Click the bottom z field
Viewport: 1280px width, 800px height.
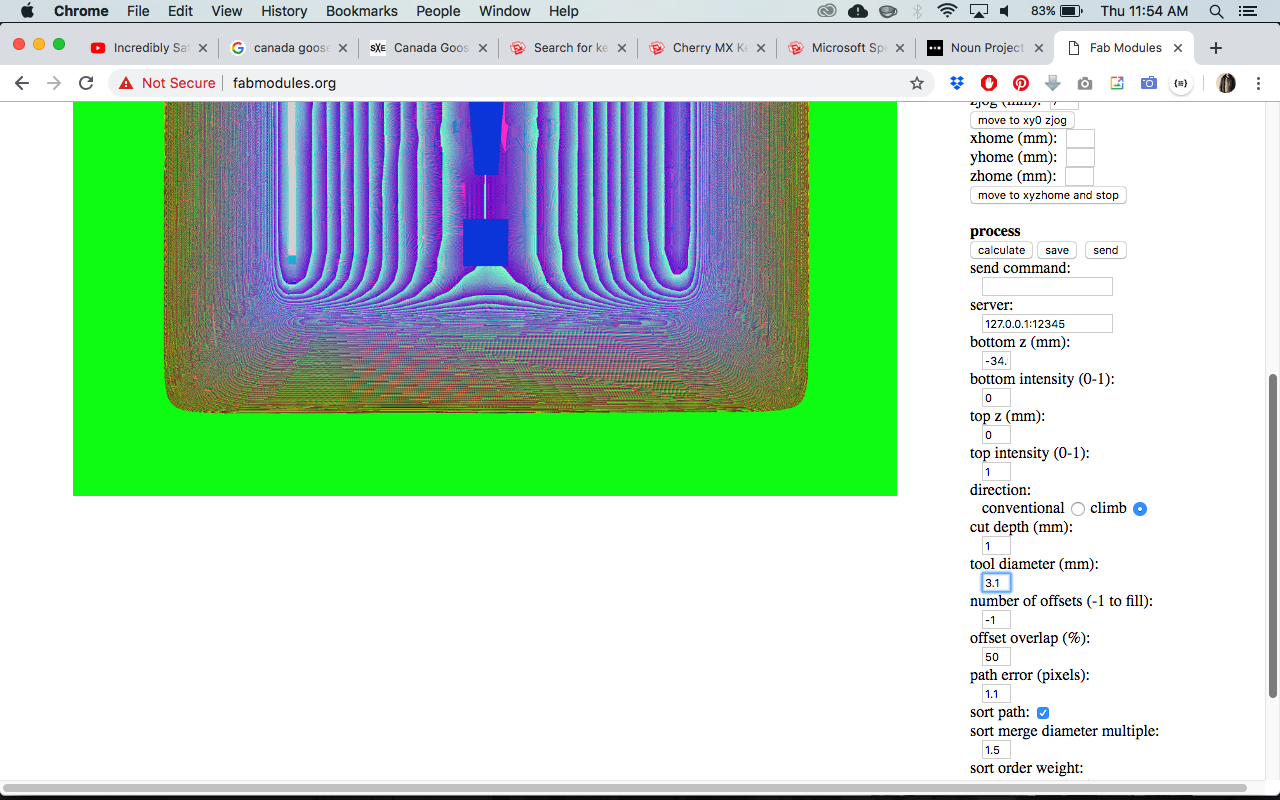tap(996, 361)
